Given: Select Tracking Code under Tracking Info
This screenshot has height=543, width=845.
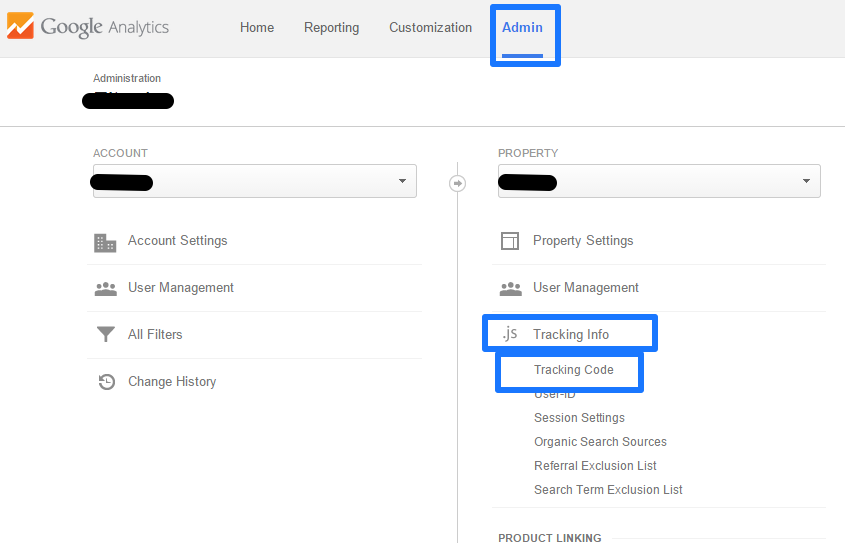Looking at the screenshot, I should pos(574,370).
